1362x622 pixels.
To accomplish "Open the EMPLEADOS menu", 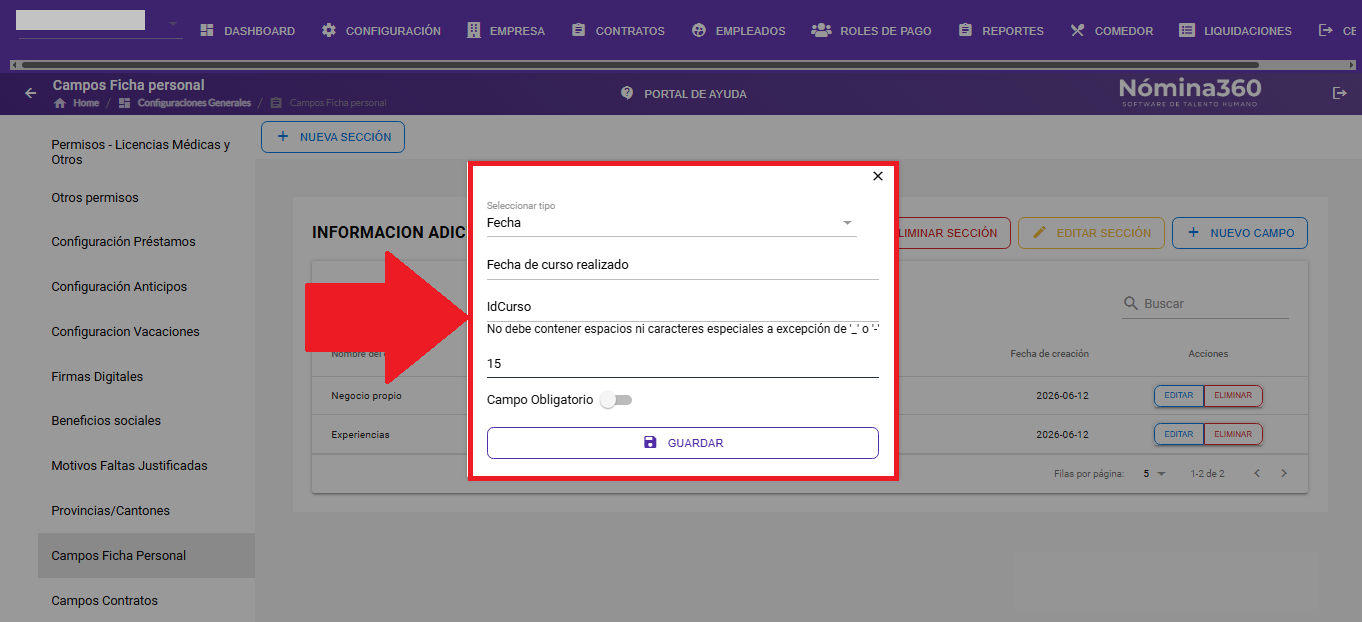I will [x=739, y=31].
